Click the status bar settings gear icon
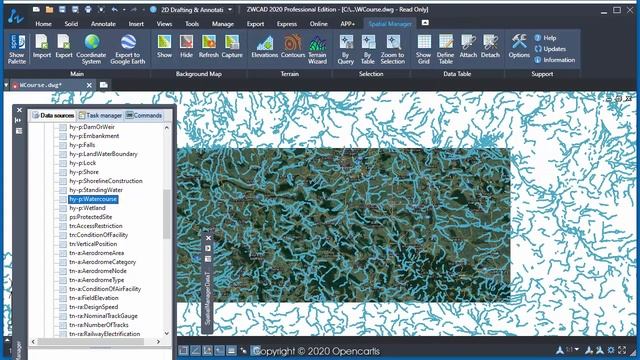This screenshot has width=640, height=360. pyautogui.click(x=611, y=350)
